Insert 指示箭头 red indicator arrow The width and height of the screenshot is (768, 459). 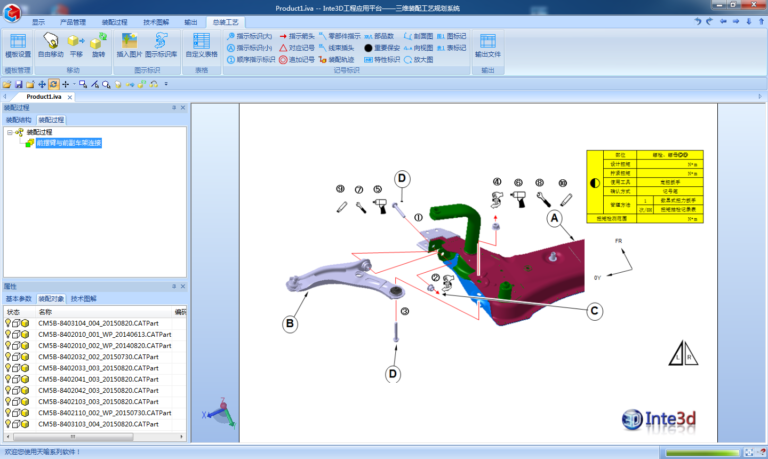coord(297,36)
